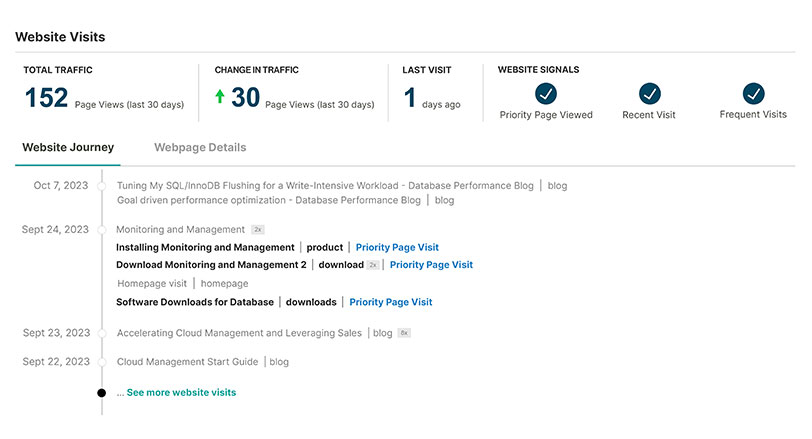The width and height of the screenshot is (812, 439).
Task: Open Priority Page Visit link for Software Downloads
Action: pyautogui.click(x=391, y=302)
